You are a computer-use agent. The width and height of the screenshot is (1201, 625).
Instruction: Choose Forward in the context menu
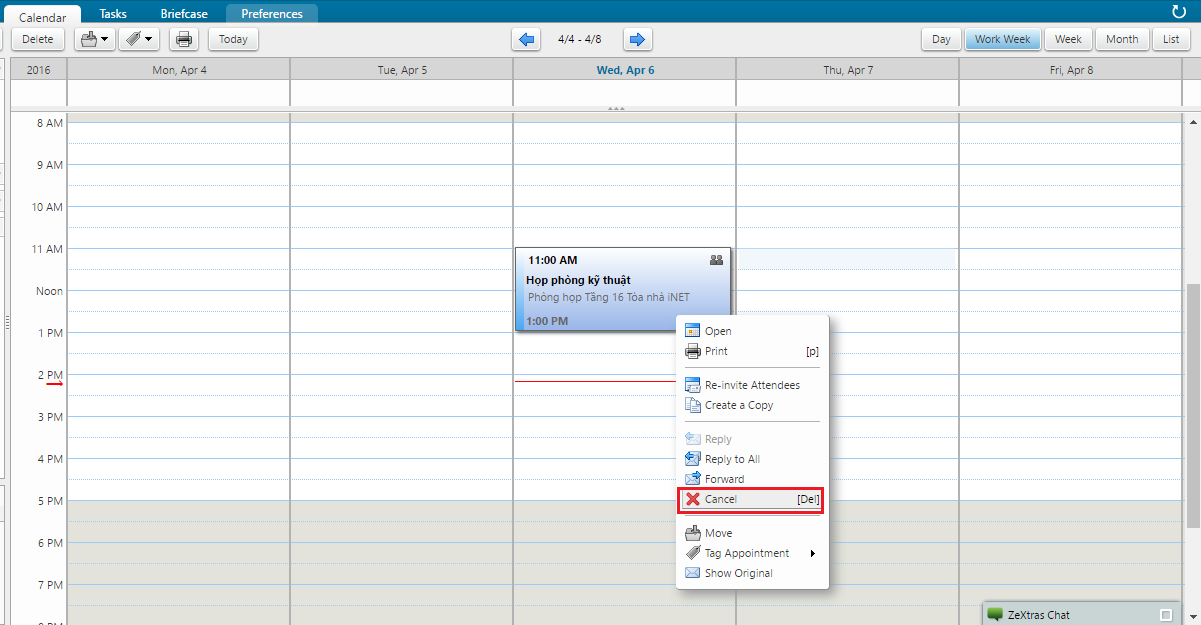(x=753, y=479)
